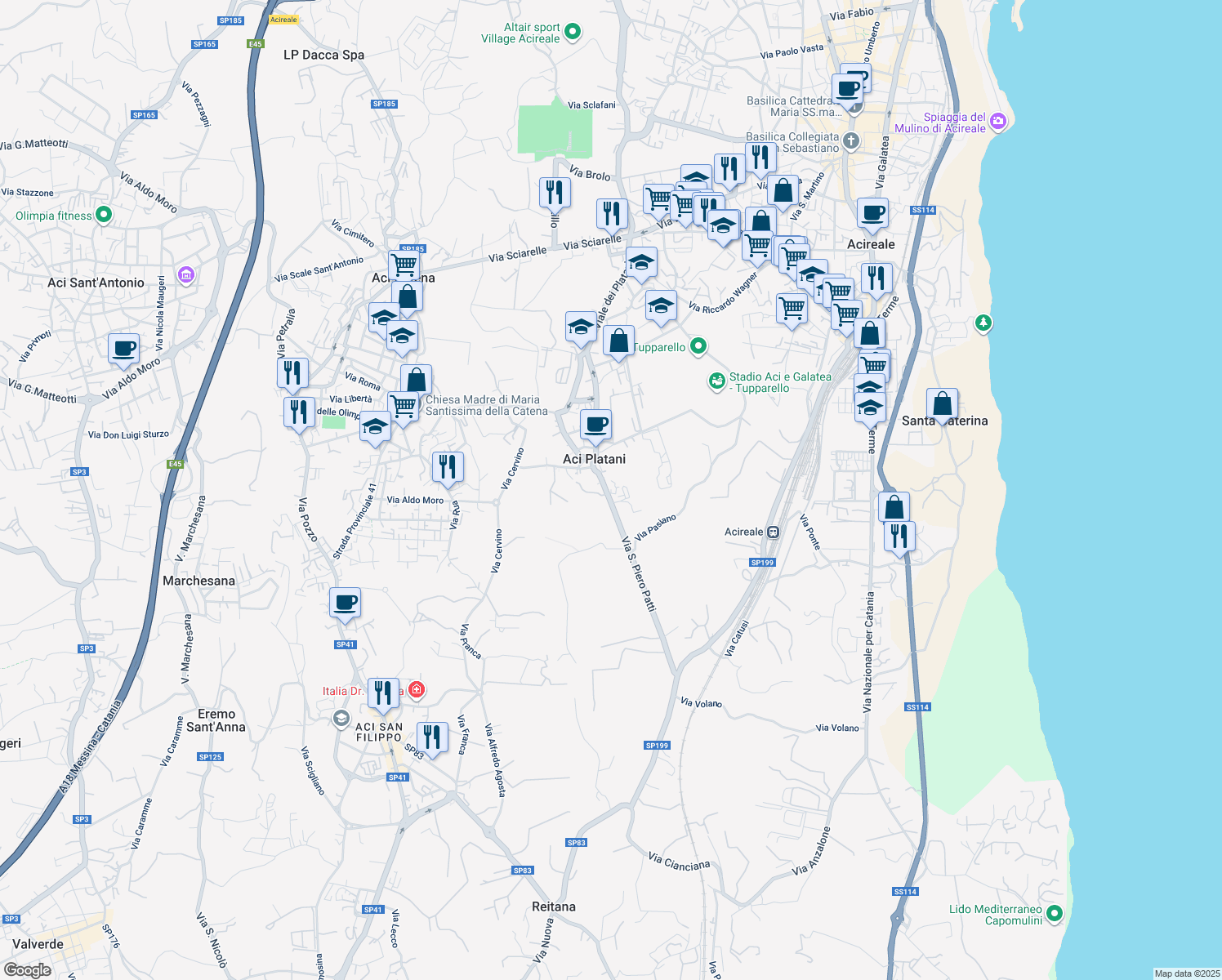This screenshot has width=1222, height=980.
Task: Click the Acireale town label
Action: [870, 243]
